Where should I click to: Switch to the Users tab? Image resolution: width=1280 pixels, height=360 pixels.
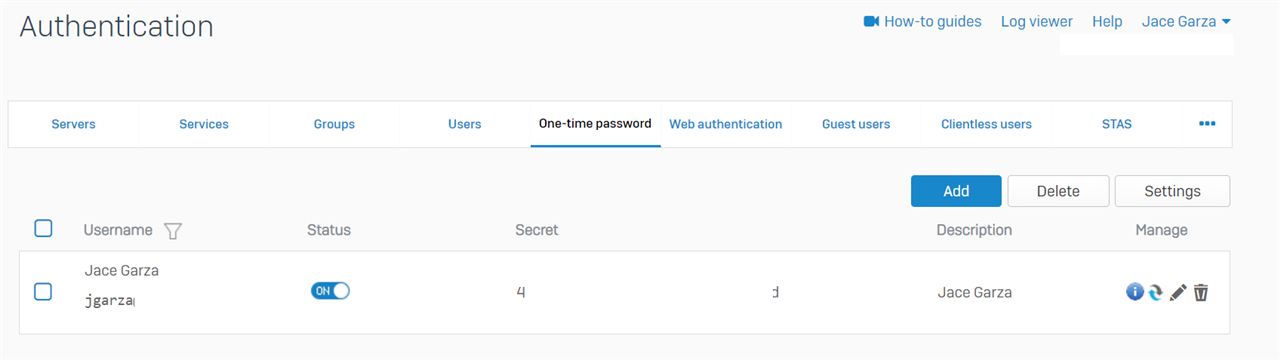pos(465,124)
